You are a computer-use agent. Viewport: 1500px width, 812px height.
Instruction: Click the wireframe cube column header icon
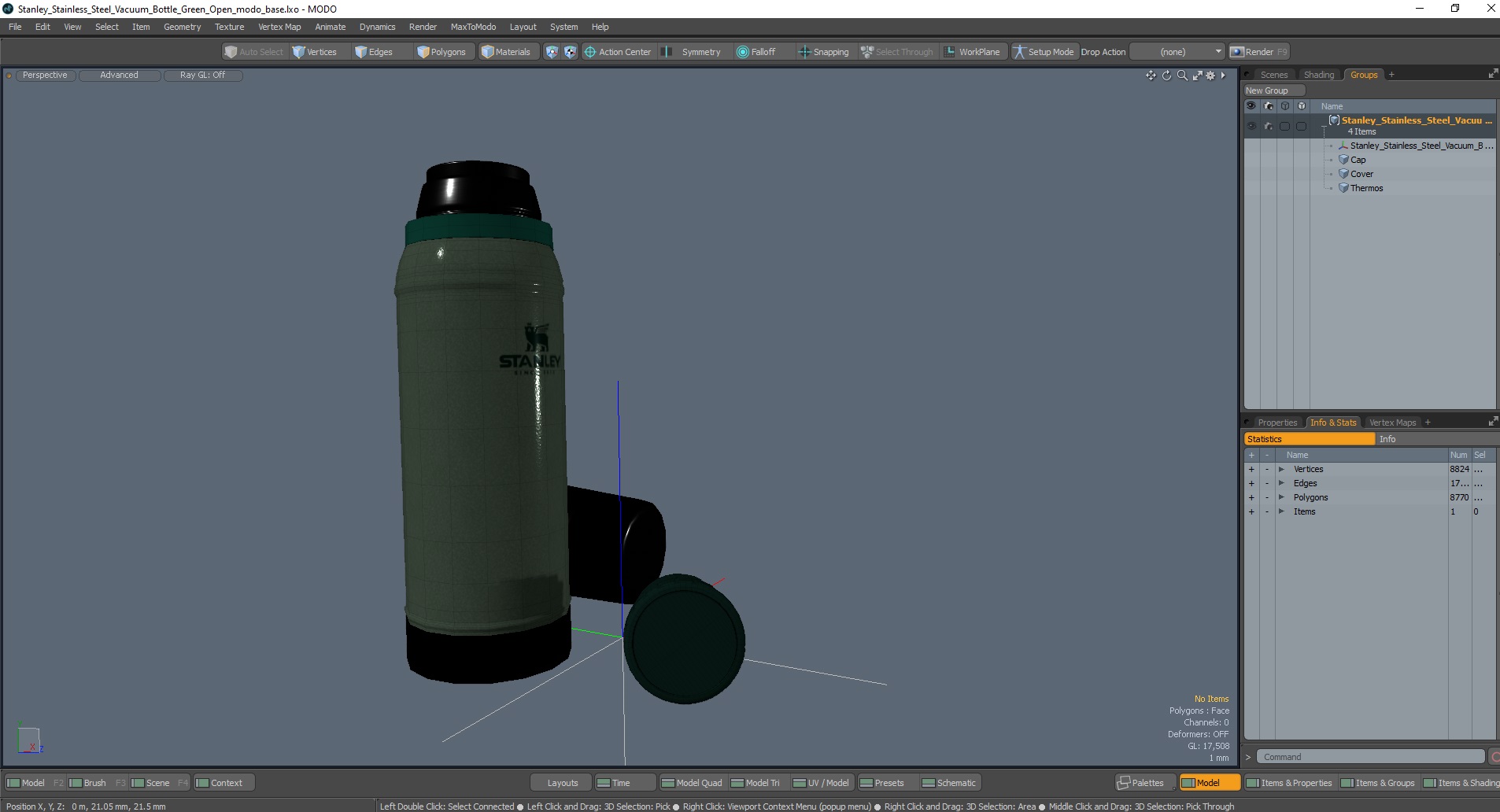click(x=1284, y=106)
